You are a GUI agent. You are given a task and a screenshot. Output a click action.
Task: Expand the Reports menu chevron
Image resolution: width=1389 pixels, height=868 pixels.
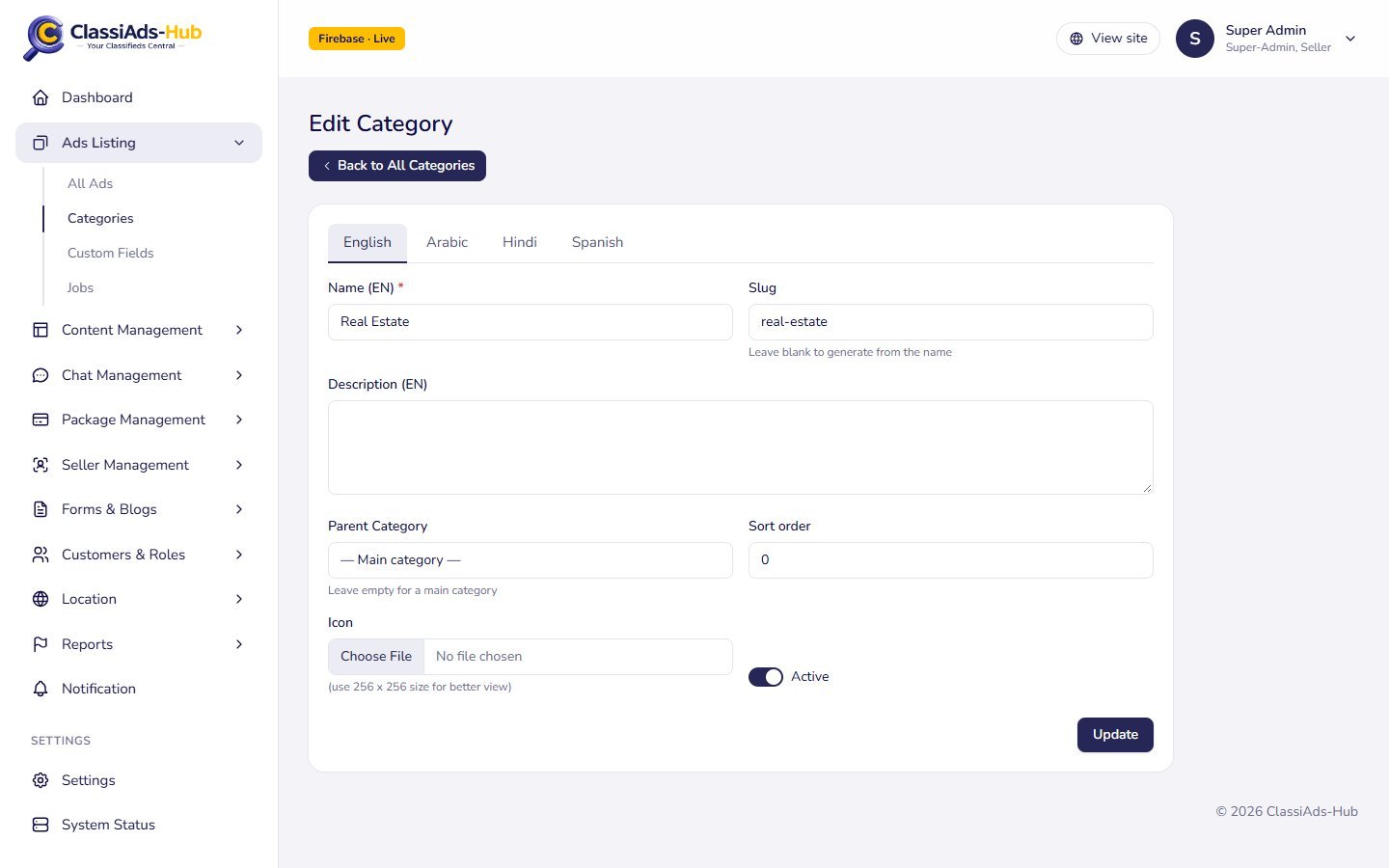239,644
